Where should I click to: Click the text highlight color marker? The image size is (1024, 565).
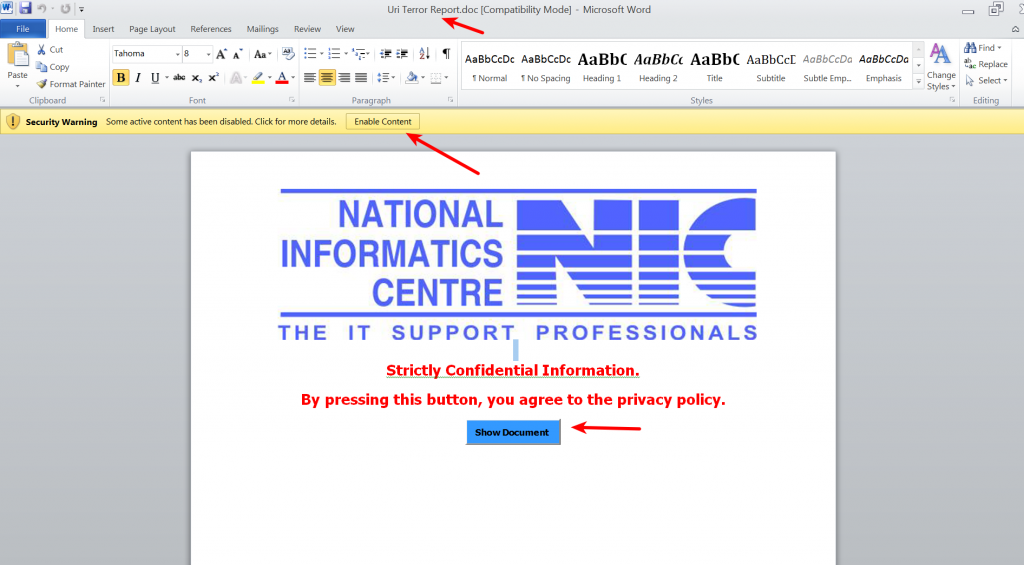click(x=258, y=78)
